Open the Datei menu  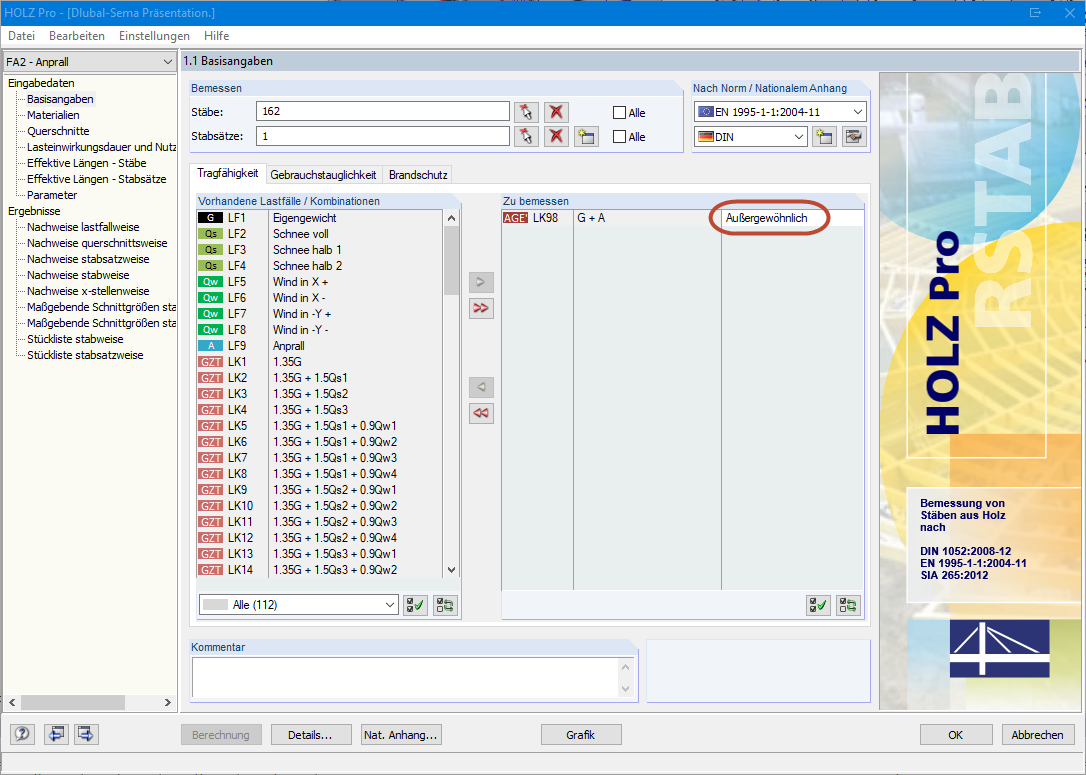pyautogui.click(x=21, y=36)
